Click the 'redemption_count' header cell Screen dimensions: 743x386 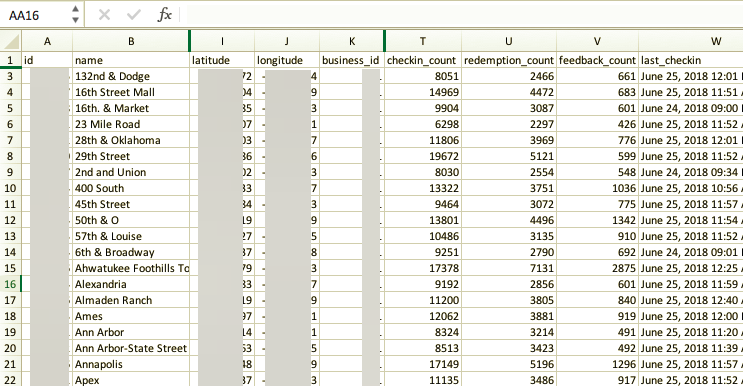click(508, 60)
